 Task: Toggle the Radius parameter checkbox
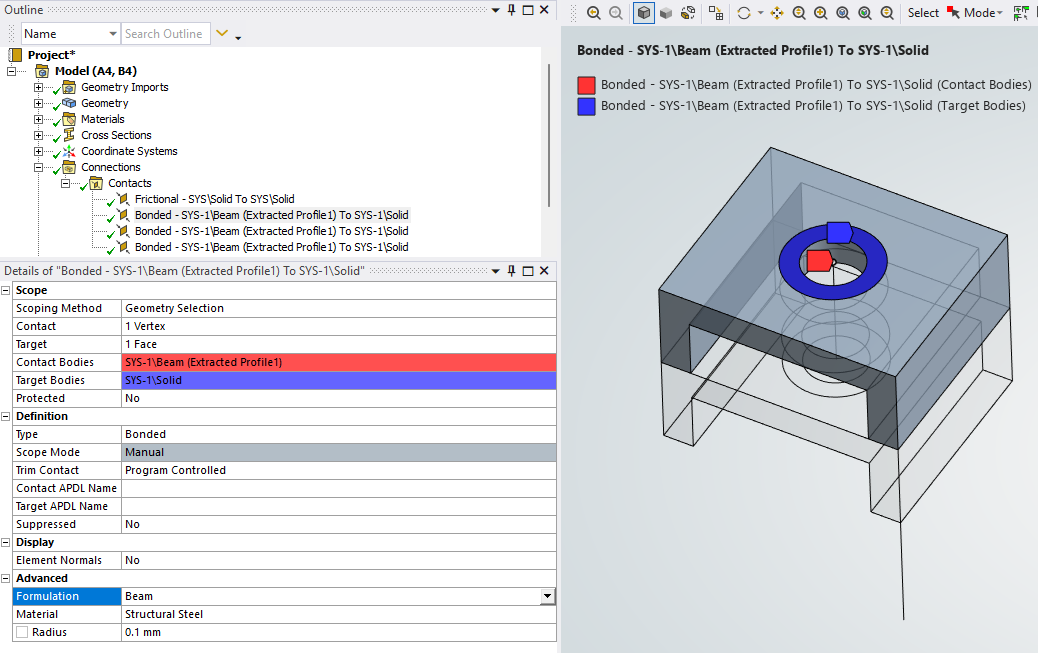click(23, 632)
